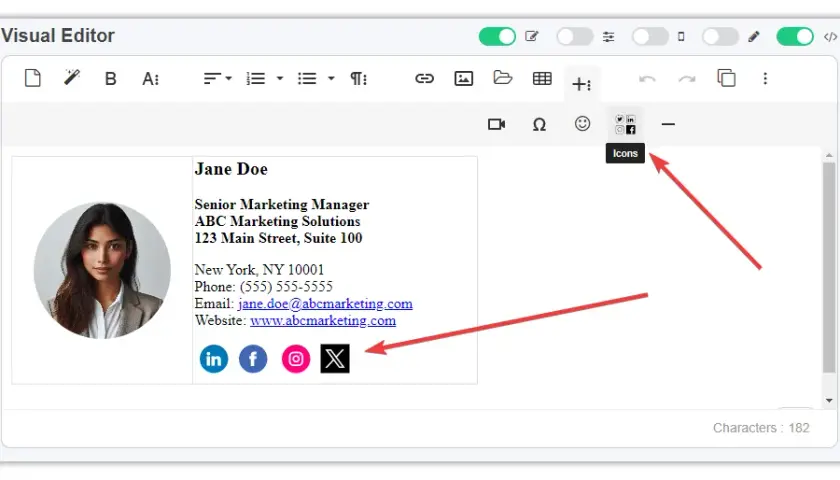Click the insert more plus toolbar button
This screenshot has width=840, height=480.
[582, 84]
